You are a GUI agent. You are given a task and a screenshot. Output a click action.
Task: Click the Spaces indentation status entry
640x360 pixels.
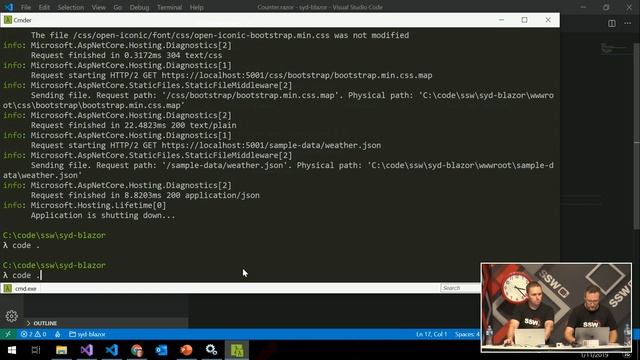(x=467, y=334)
